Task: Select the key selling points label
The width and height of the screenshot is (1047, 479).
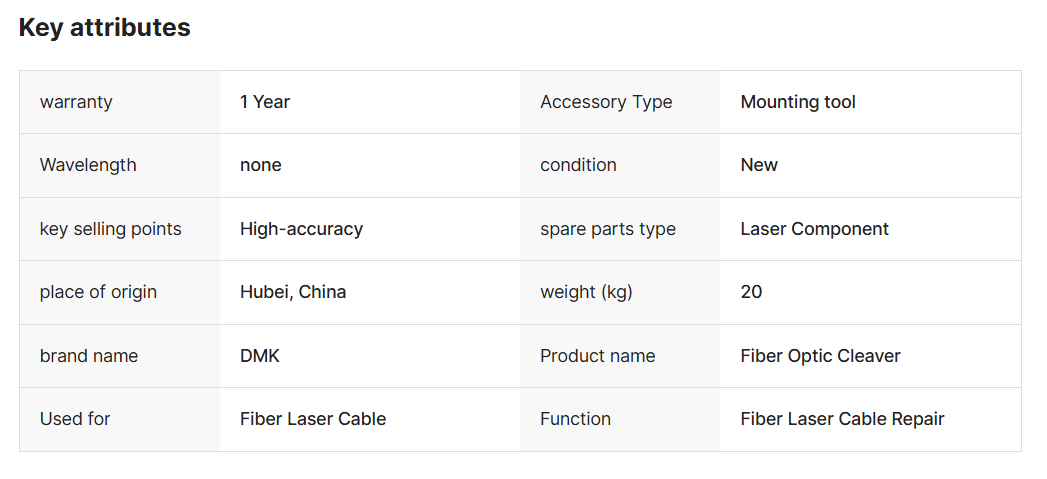Action: tap(111, 229)
